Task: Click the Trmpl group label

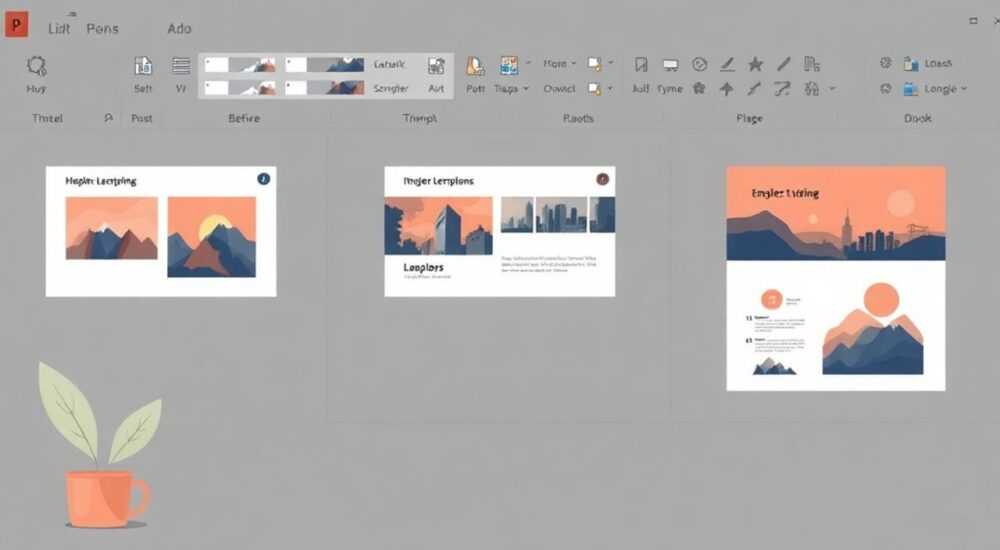Action: pyautogui.click(x=420, y=118)
